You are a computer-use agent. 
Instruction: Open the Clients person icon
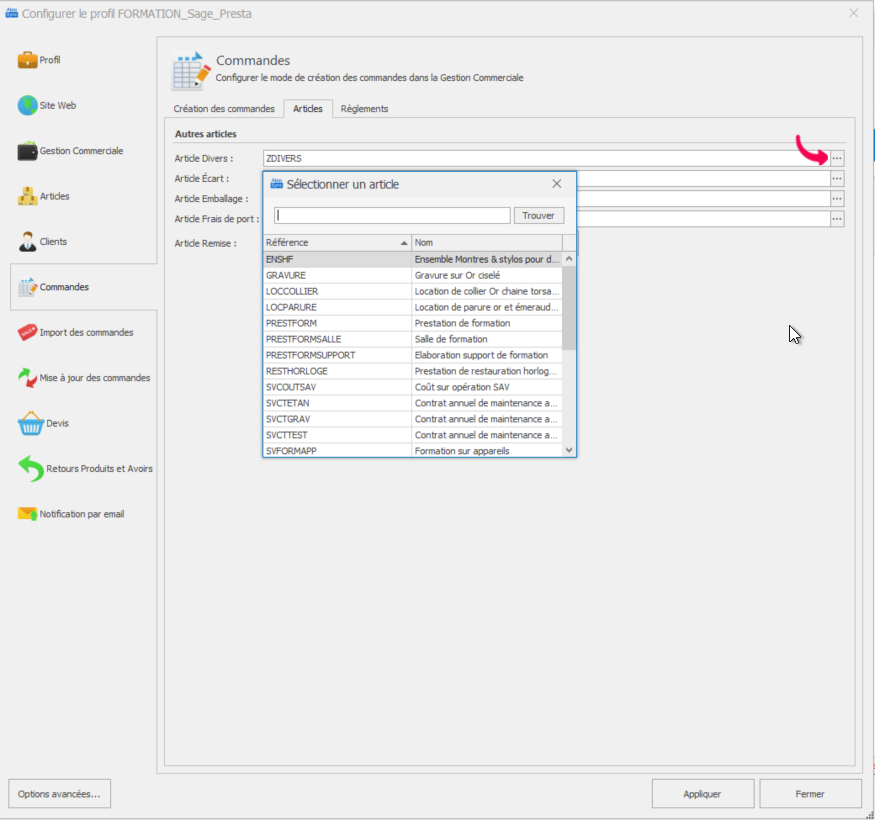tap(27, 242)
